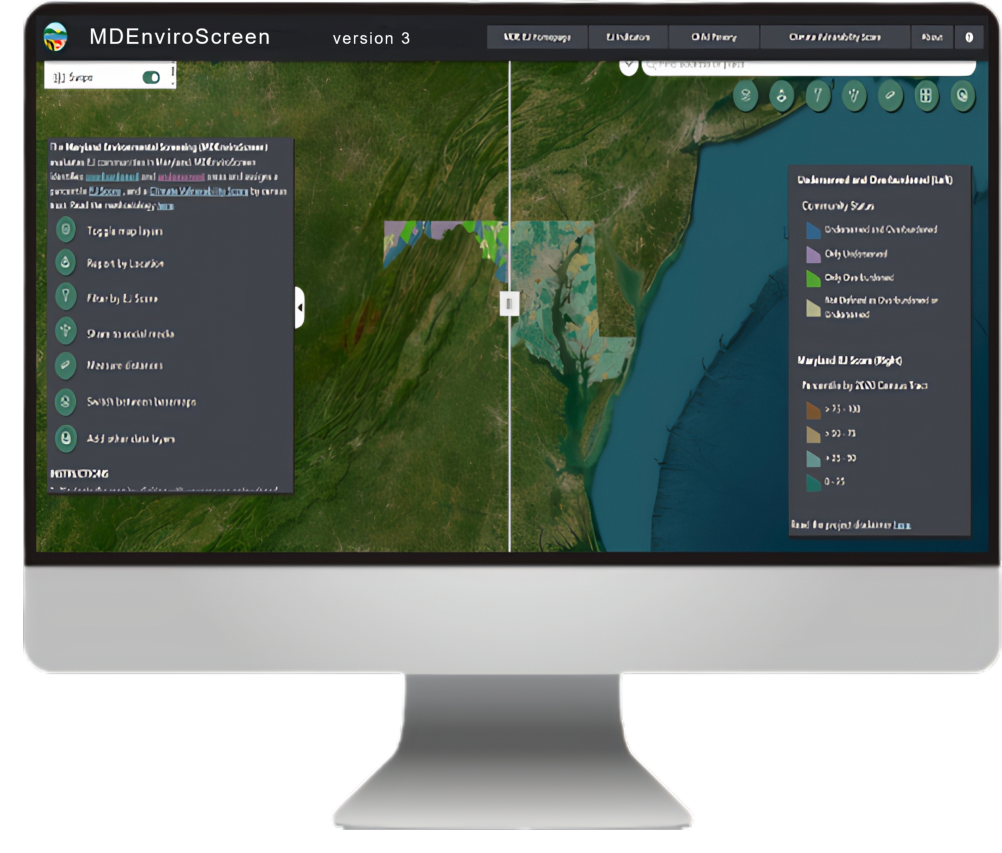Open the methodology 'here' link
Screen dimensions: 1002x853
pyautogui.click(x=166, y=204)
